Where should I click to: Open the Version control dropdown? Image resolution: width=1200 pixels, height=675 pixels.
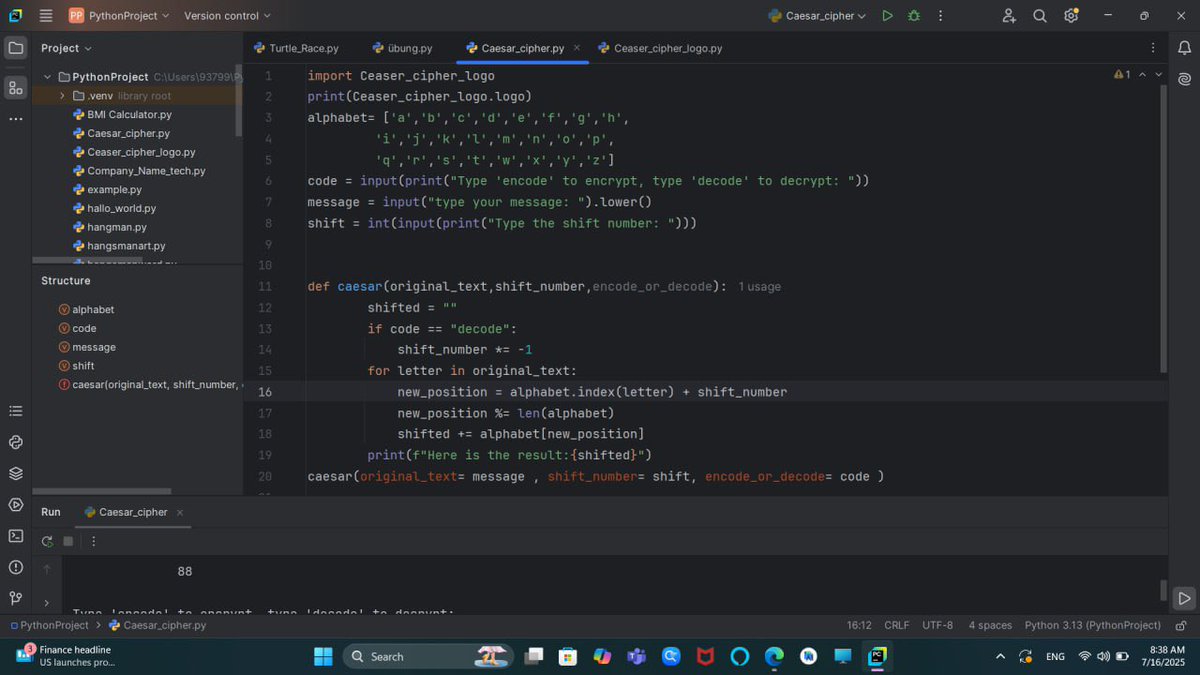click(228, 16)
